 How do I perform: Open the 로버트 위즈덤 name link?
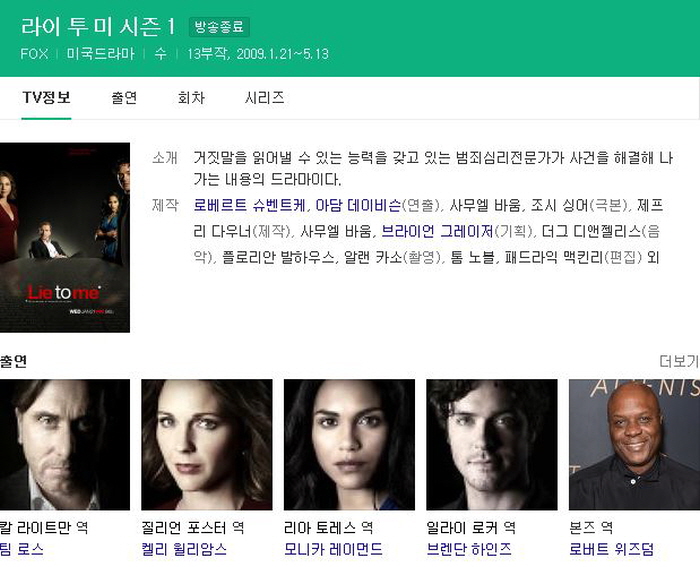tap(612, 549)
